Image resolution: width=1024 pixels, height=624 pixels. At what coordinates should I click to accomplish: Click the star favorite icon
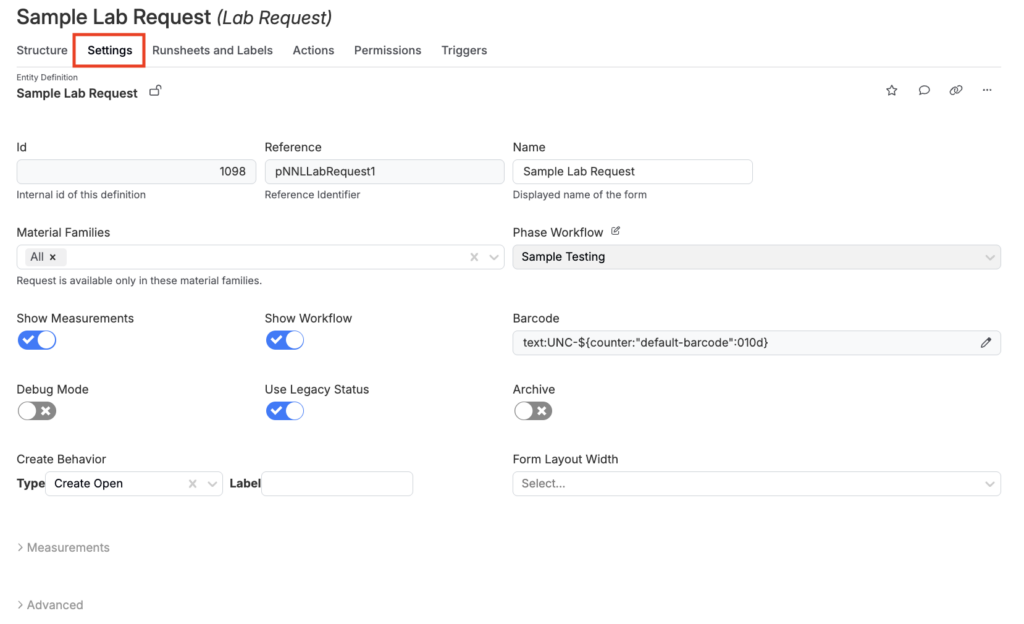tap(891, 91)
